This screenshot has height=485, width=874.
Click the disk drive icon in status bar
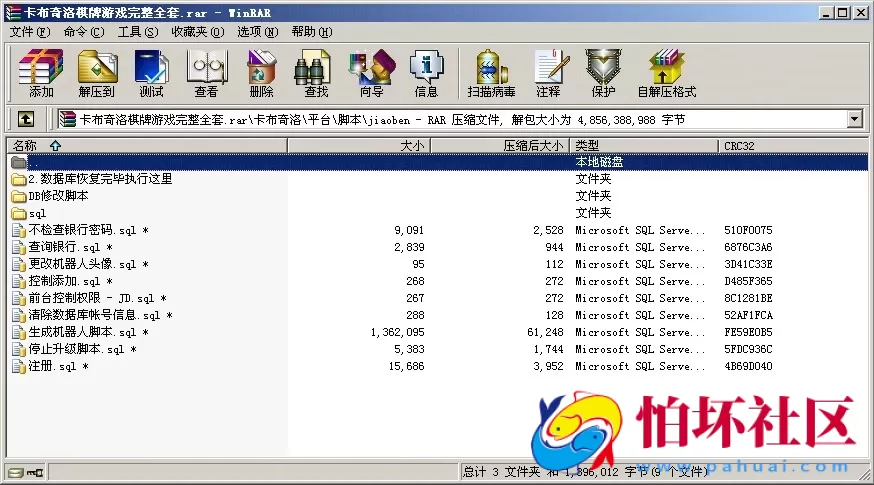pyautogui.click(x=16, y=473)
